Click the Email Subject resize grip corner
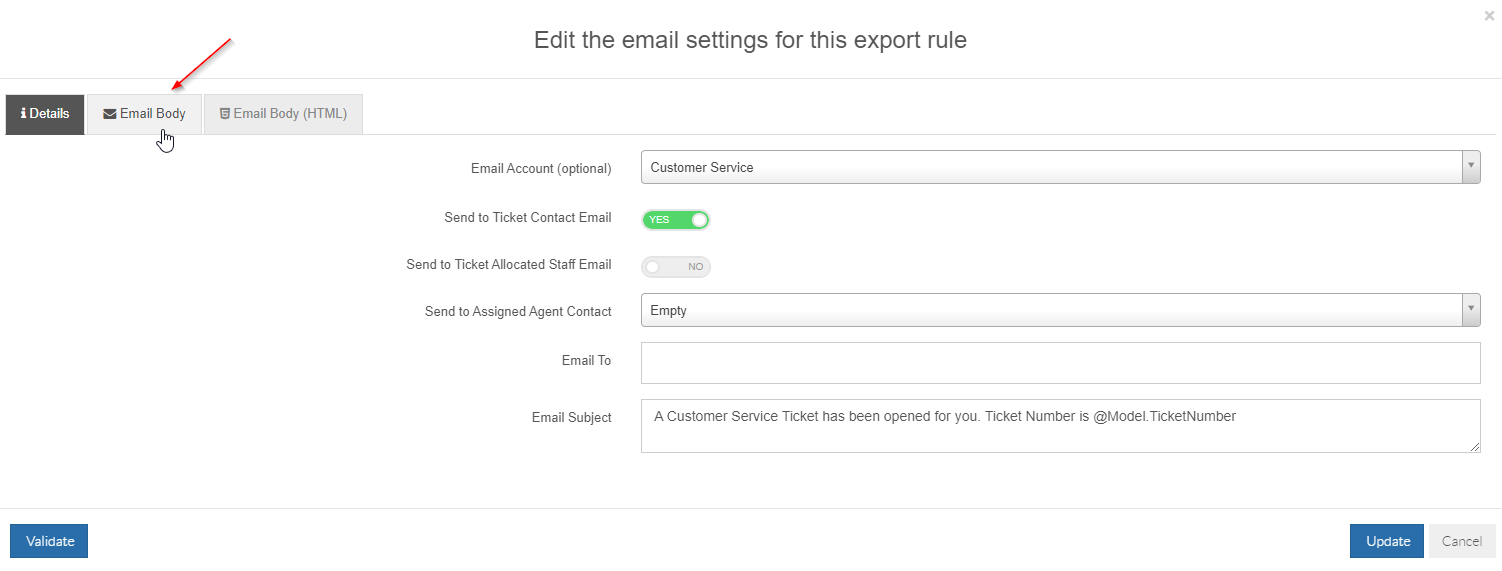Viewport: 1502px width, 571px height. coord(1475,447)
